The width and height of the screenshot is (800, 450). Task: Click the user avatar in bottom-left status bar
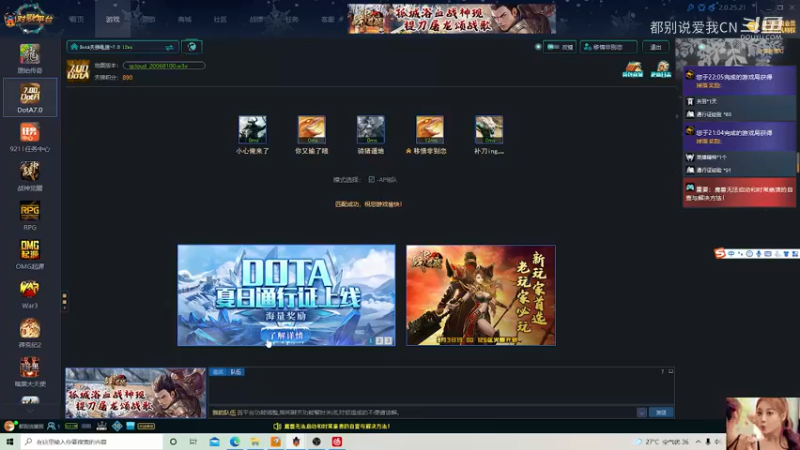click(x=9, y=426)
